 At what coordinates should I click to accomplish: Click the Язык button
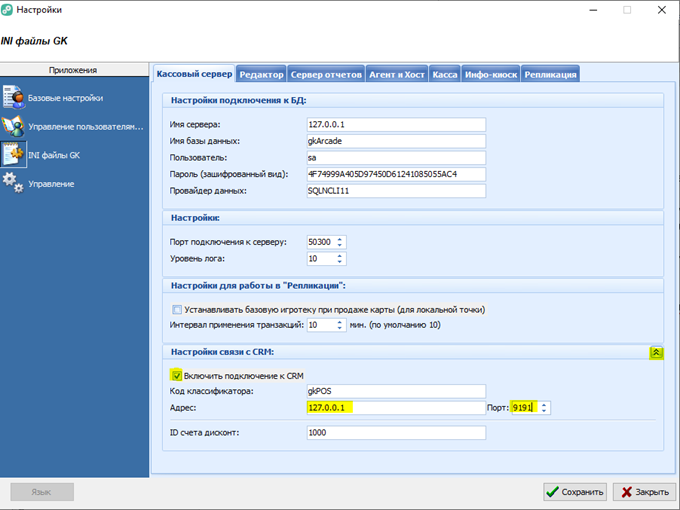(42, 492)
